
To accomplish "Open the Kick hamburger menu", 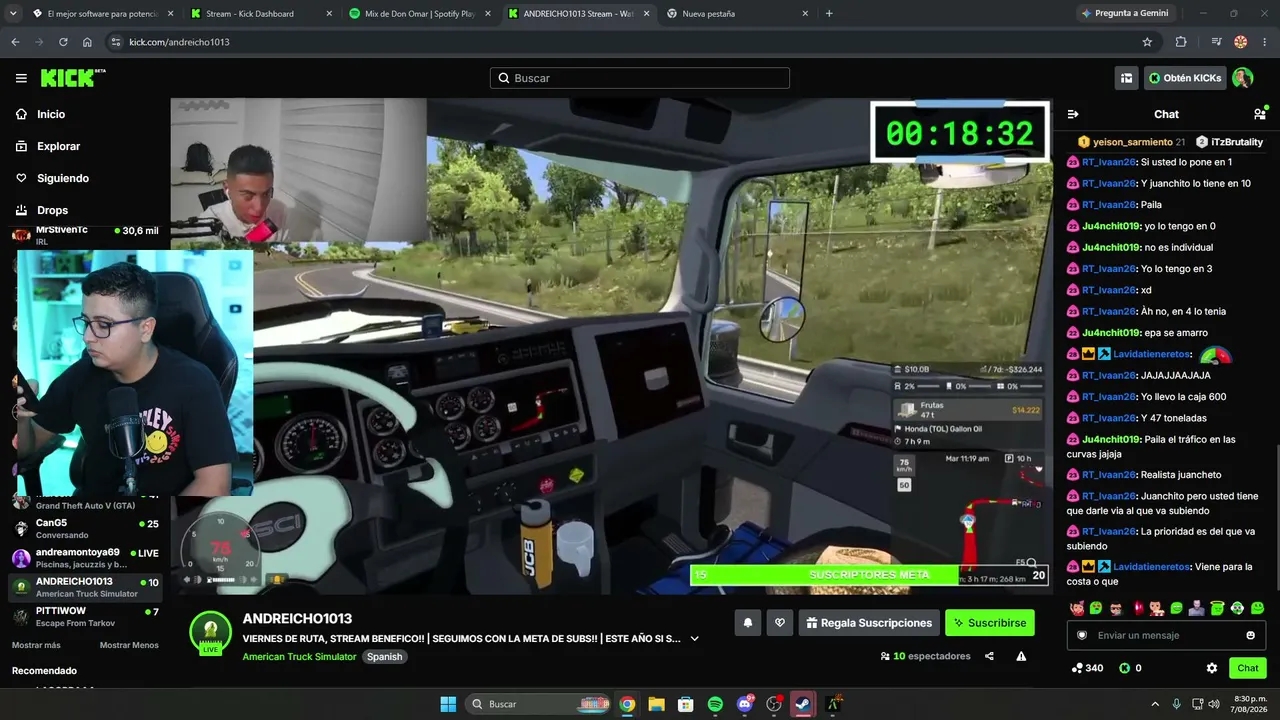I will tap(21, 78).
